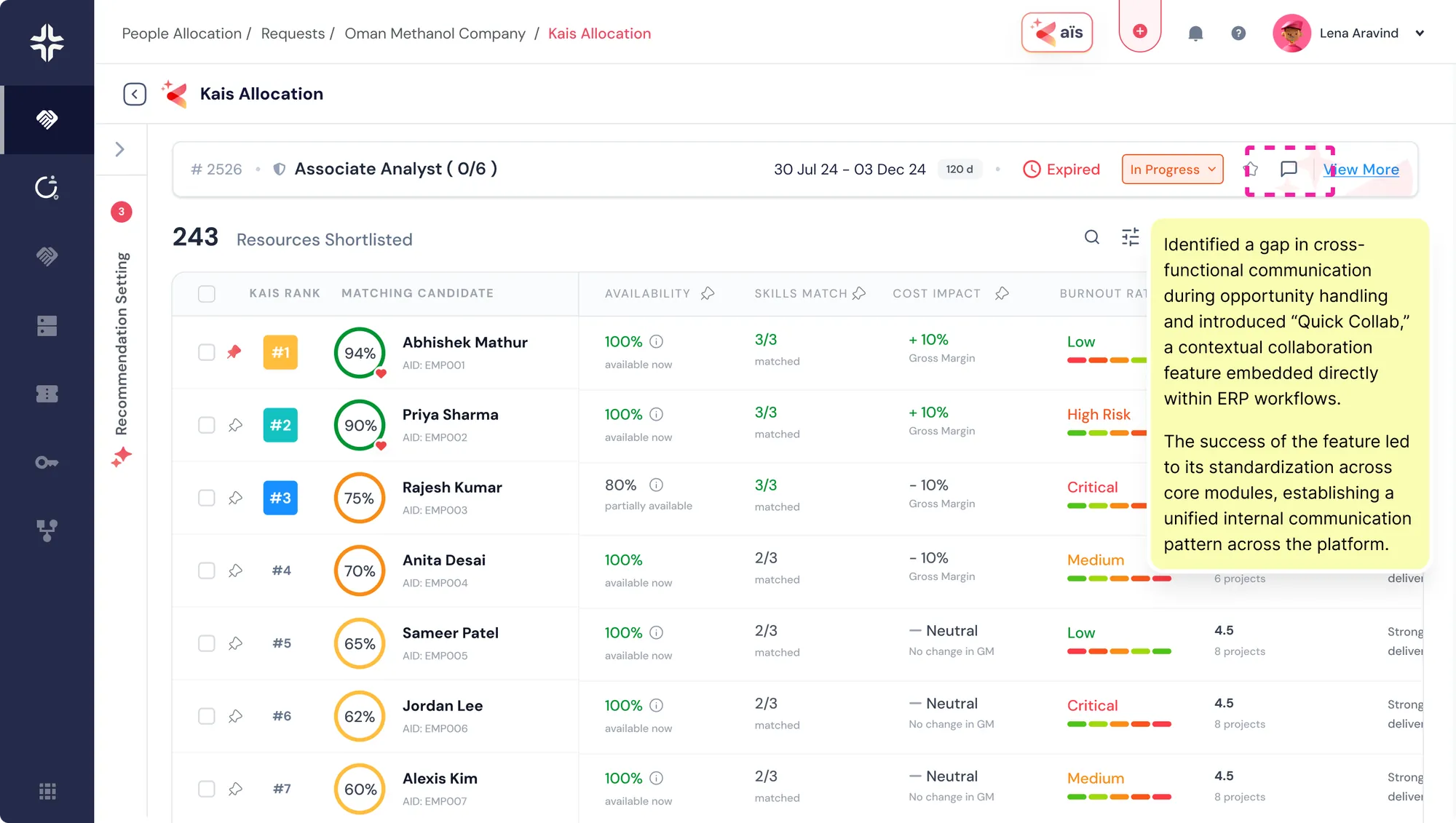The width and height of the screenshot is (1456, 823).
Task: Click the back arrow beside Kais Allocation
Action: click(x=135, y=94)
